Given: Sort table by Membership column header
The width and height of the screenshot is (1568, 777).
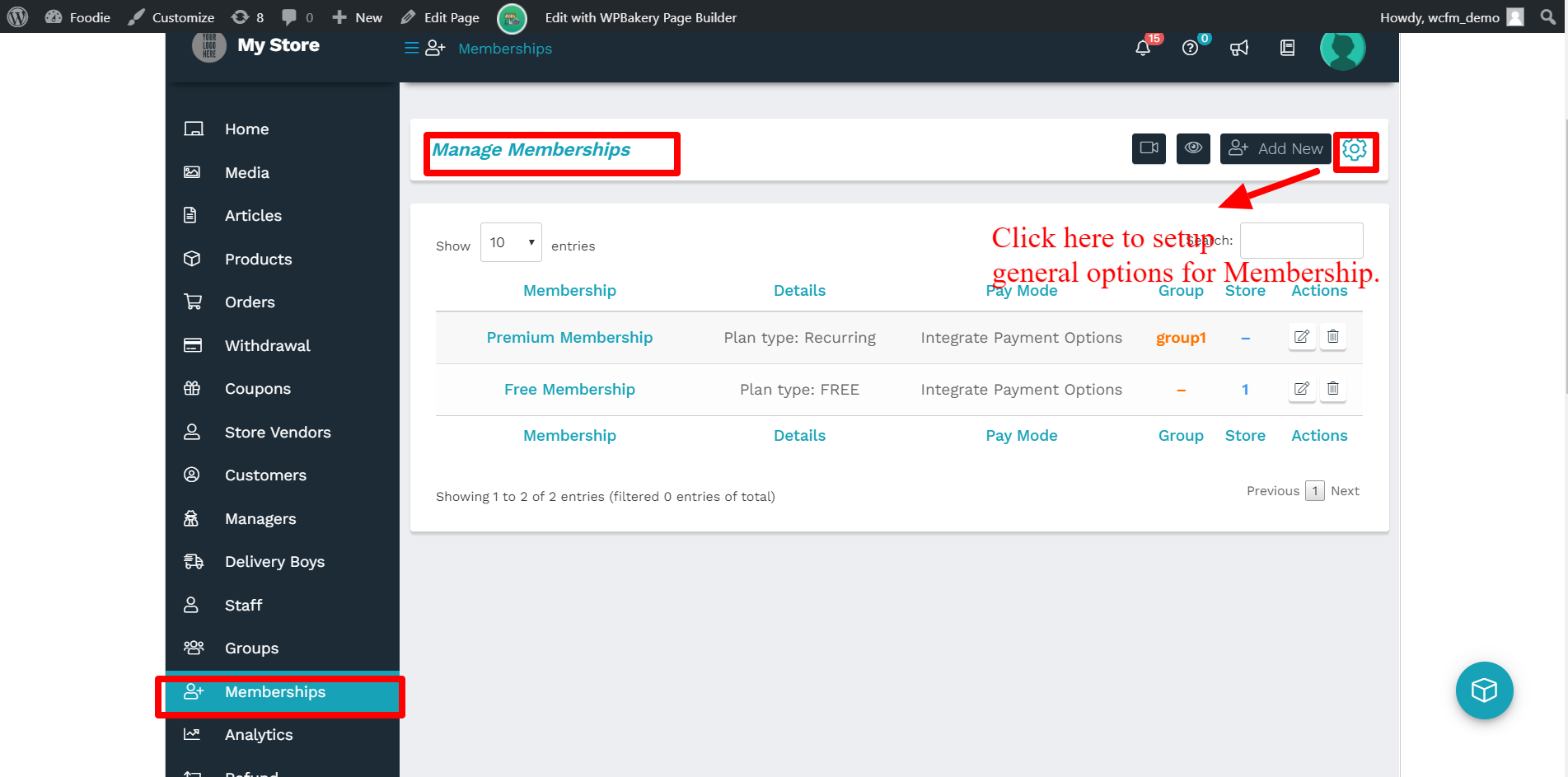Looking at the screenshot, I should click(569, 291).
